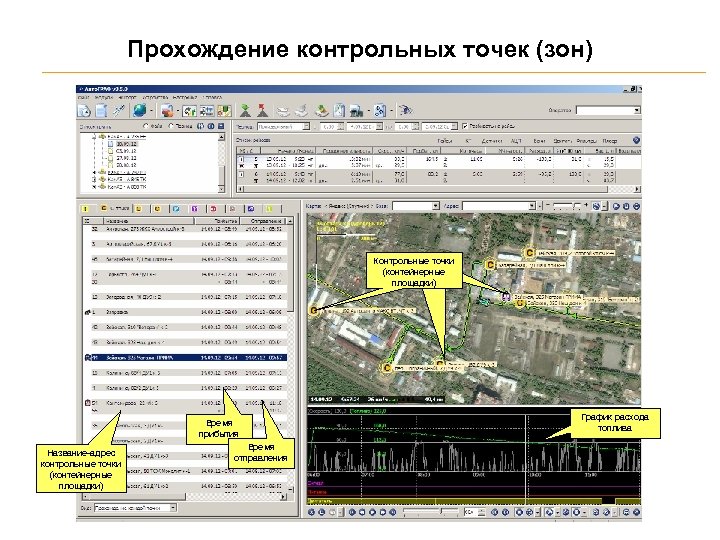This screenshot has height=540, width=720.
Task: Switch to the purple tab above checkpoint list
Action: click(x=195, y=209)
